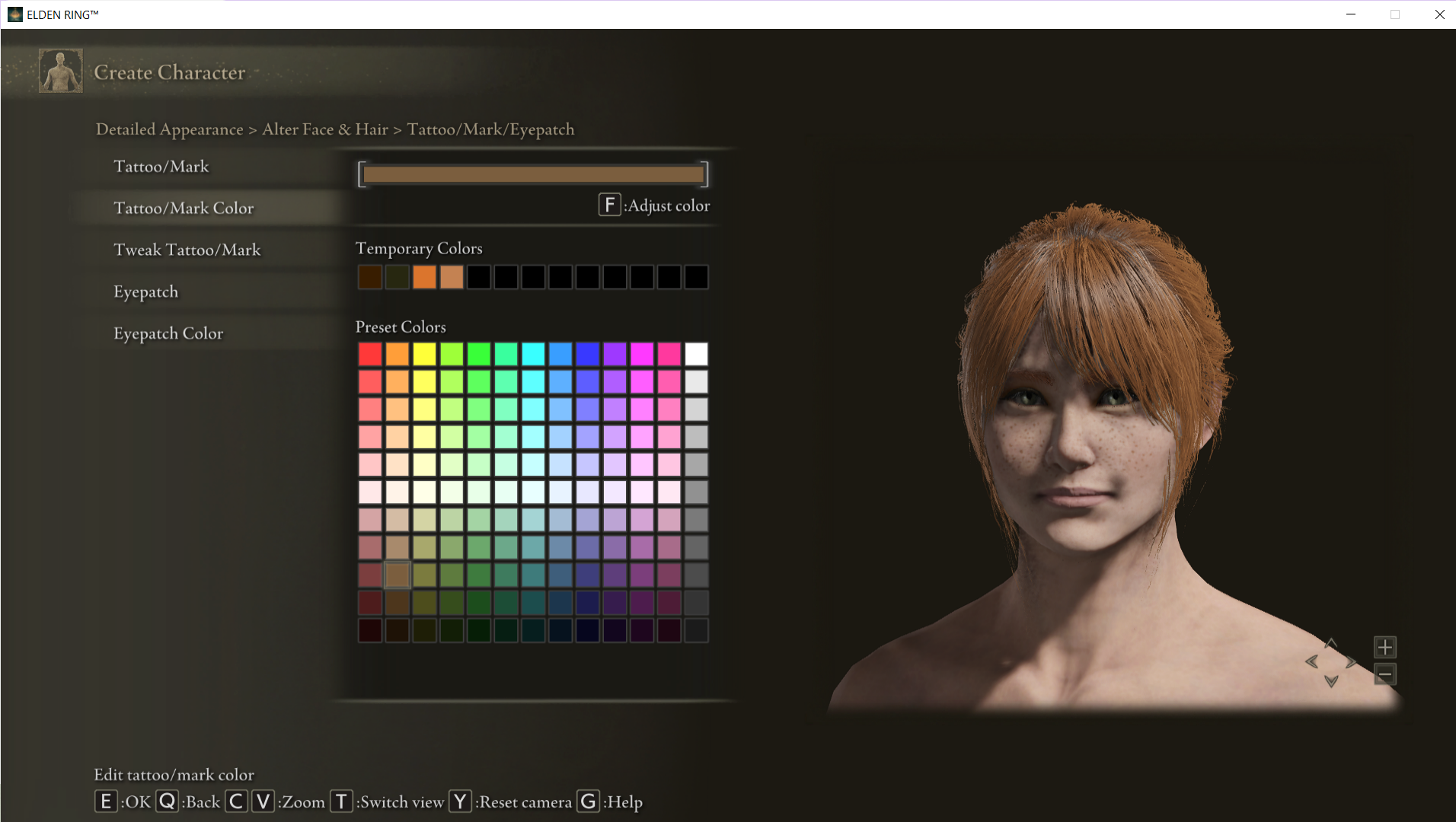Choose the cyan preset in top row
Image resolution: width=1456 pixels, height=822 pixels.
coord(533,354)
